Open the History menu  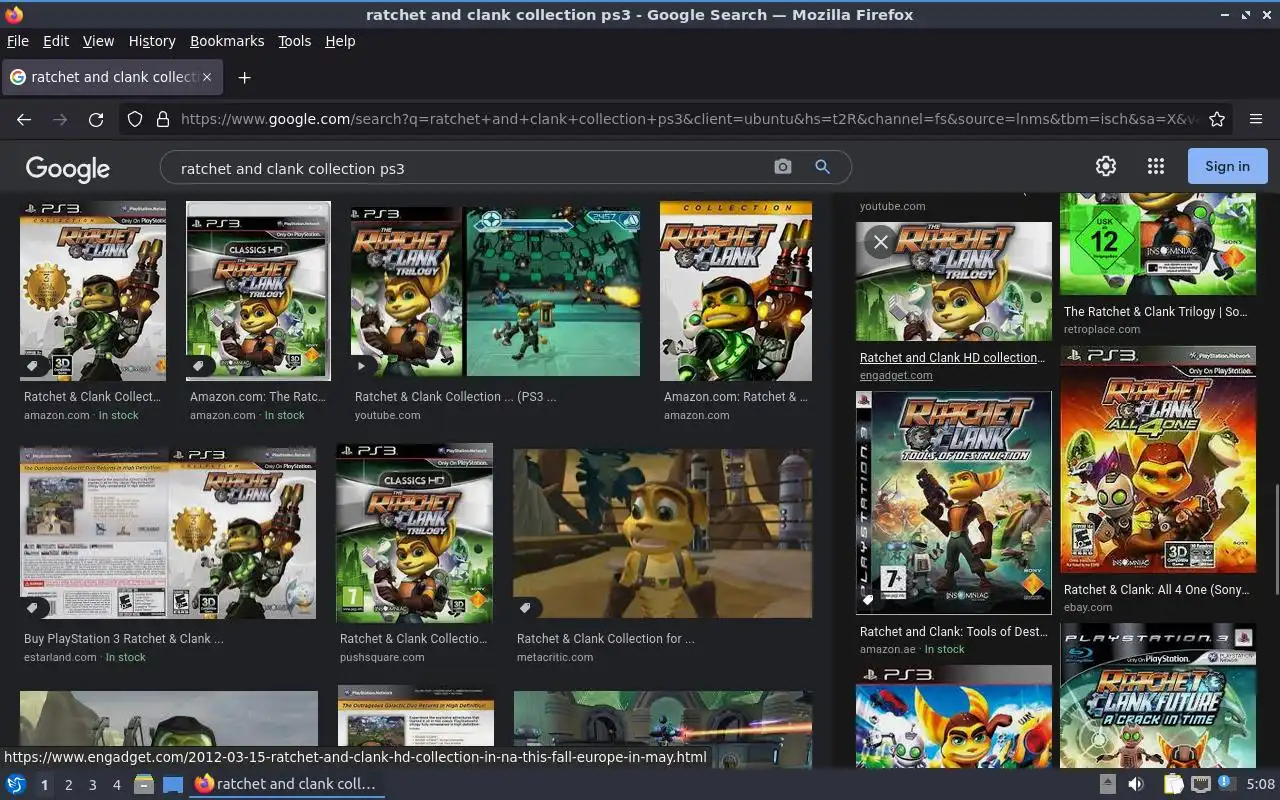pos(152,41)
